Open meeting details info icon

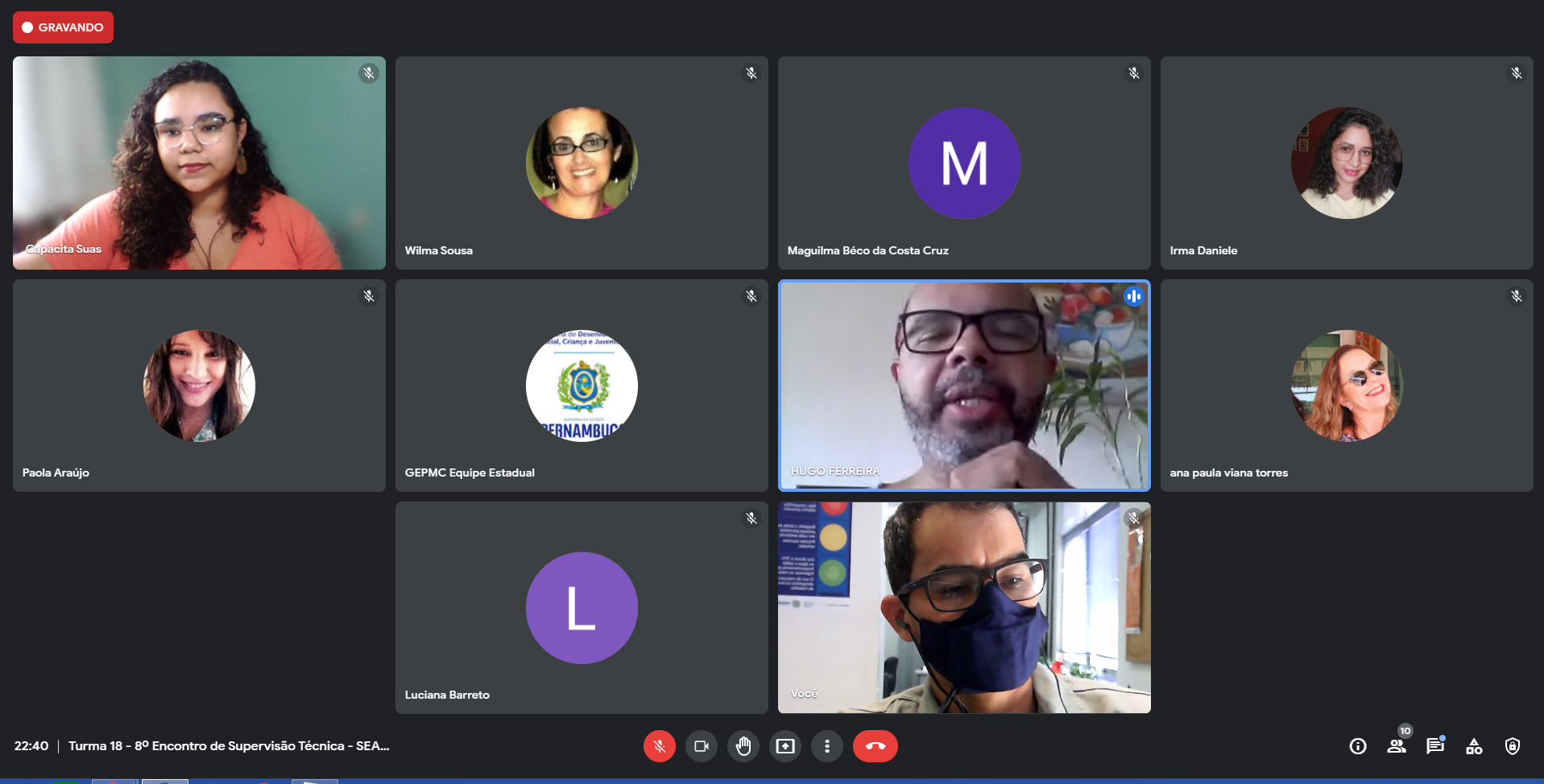click(1357, 746)
